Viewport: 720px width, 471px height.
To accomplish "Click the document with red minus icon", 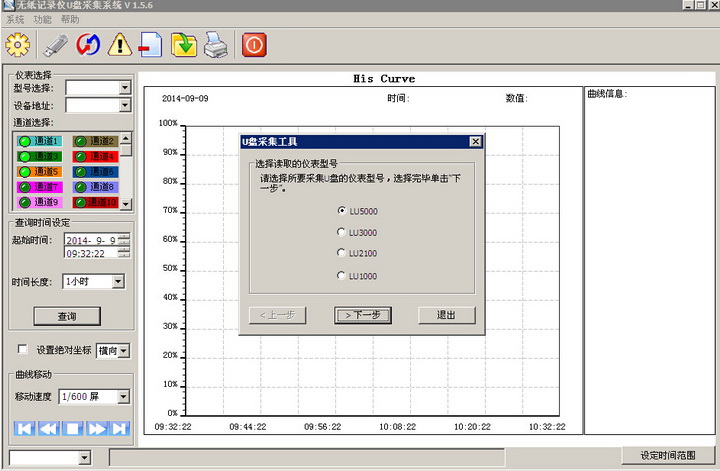I will pyautogui.click(x=151, y=44).
